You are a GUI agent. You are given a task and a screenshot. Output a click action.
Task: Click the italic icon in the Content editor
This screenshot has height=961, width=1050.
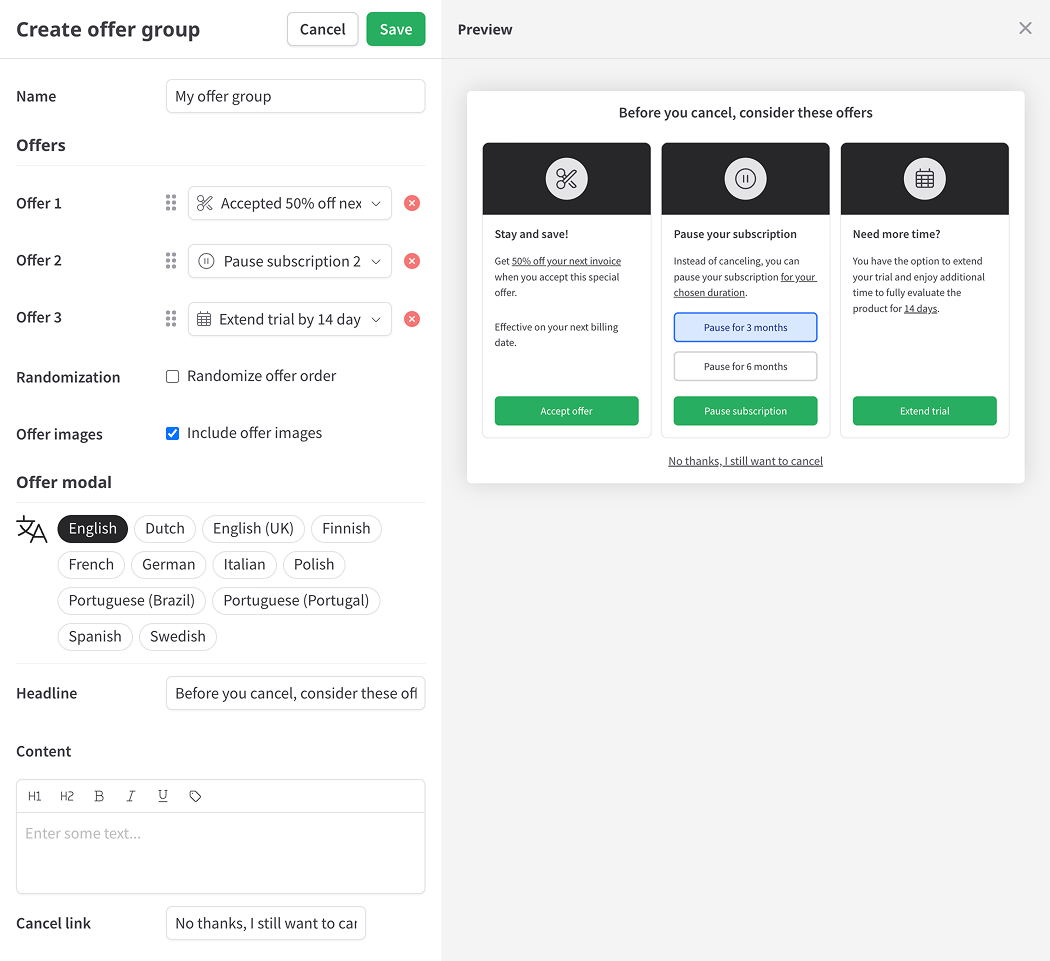(131, 796)
